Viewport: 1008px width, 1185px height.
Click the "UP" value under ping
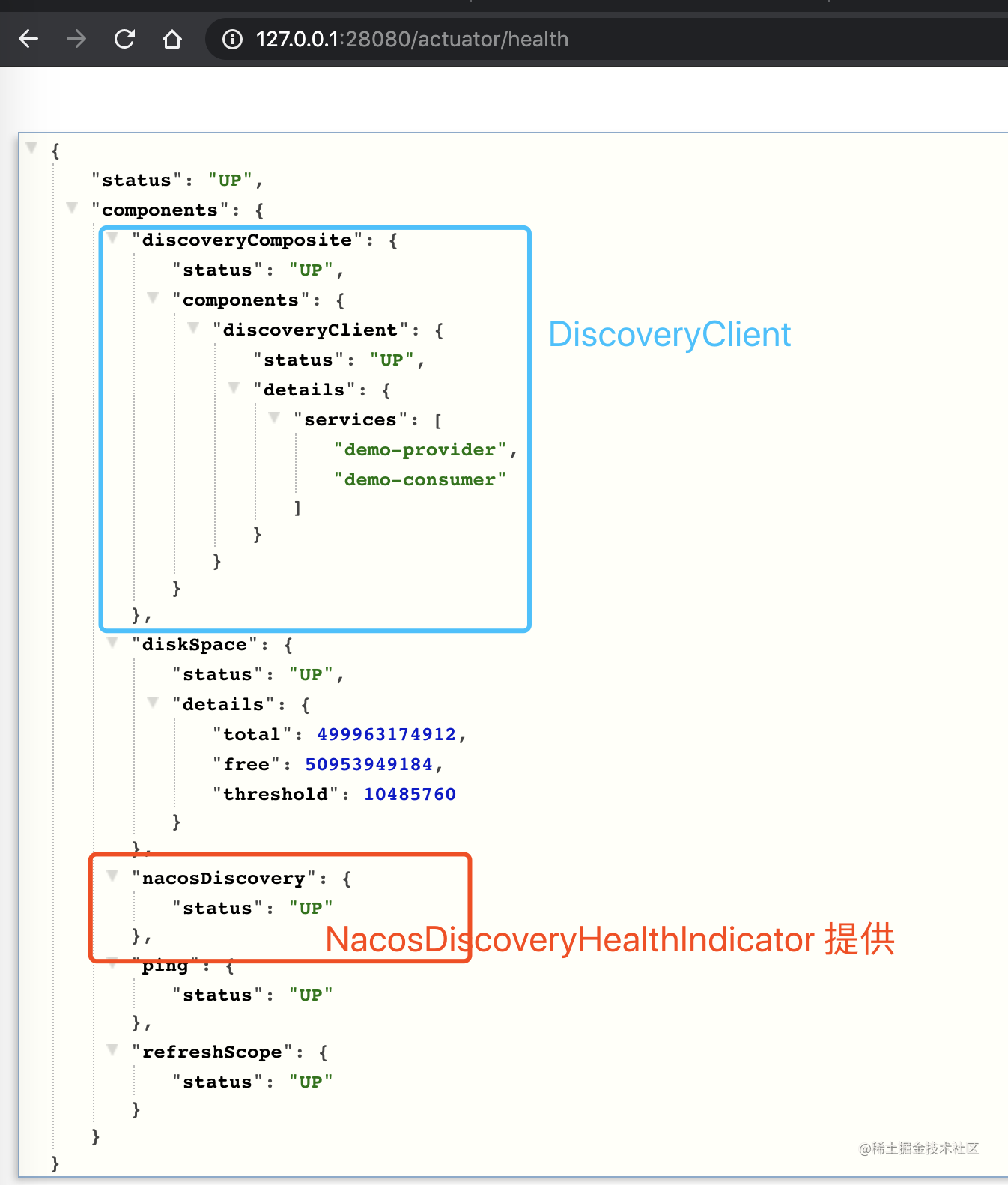(311, 995)
